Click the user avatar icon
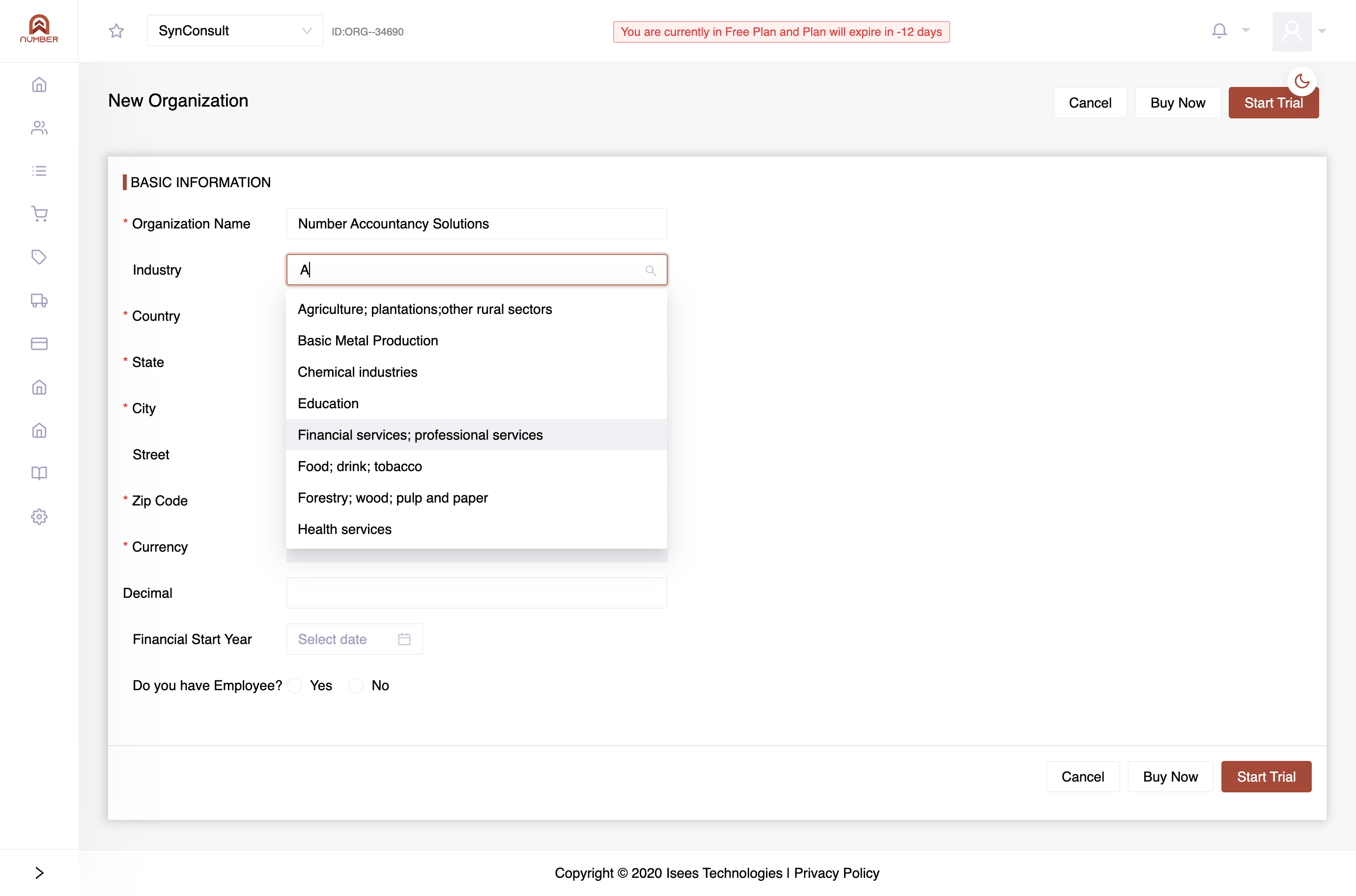The width and height of the screenshot is (1356, 896). click(1292, 31)
